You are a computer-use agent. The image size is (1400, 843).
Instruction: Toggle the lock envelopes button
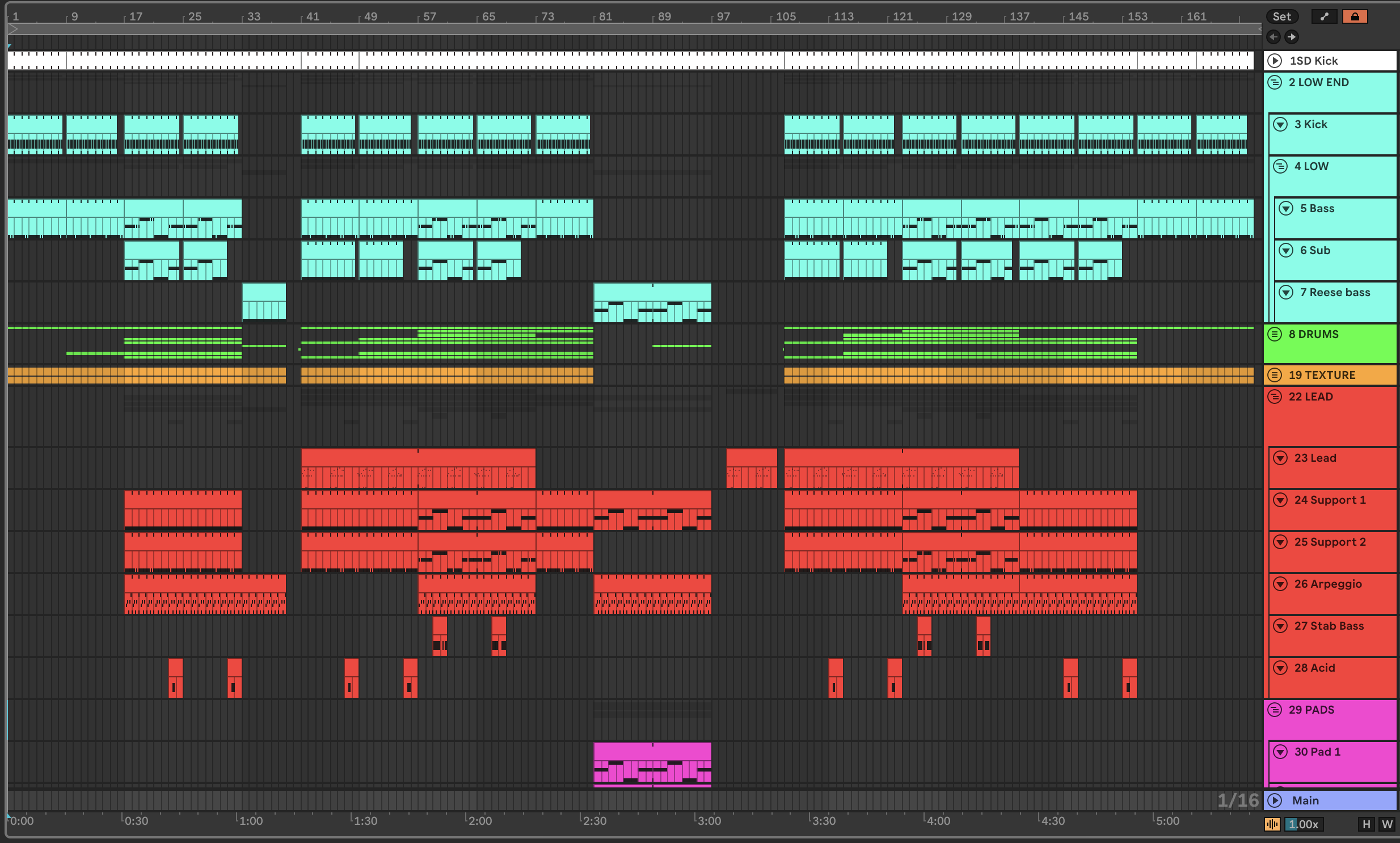1355,16
